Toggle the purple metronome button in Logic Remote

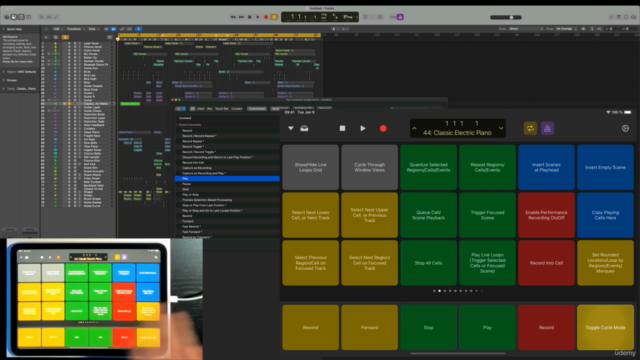547,128
